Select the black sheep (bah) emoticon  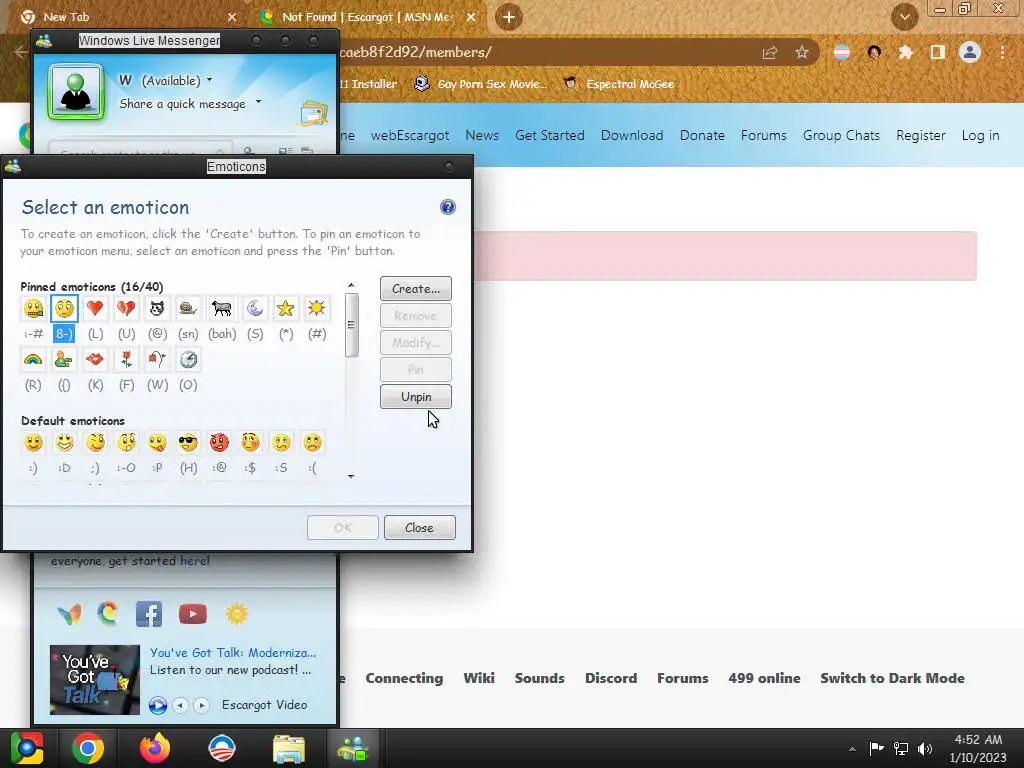221,308
